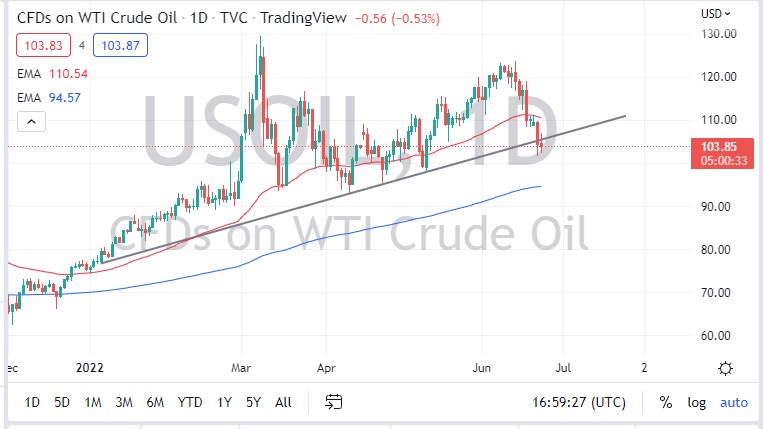Switch to 3M time range
The width and height of the screenshot is (763, 429).
124,402
